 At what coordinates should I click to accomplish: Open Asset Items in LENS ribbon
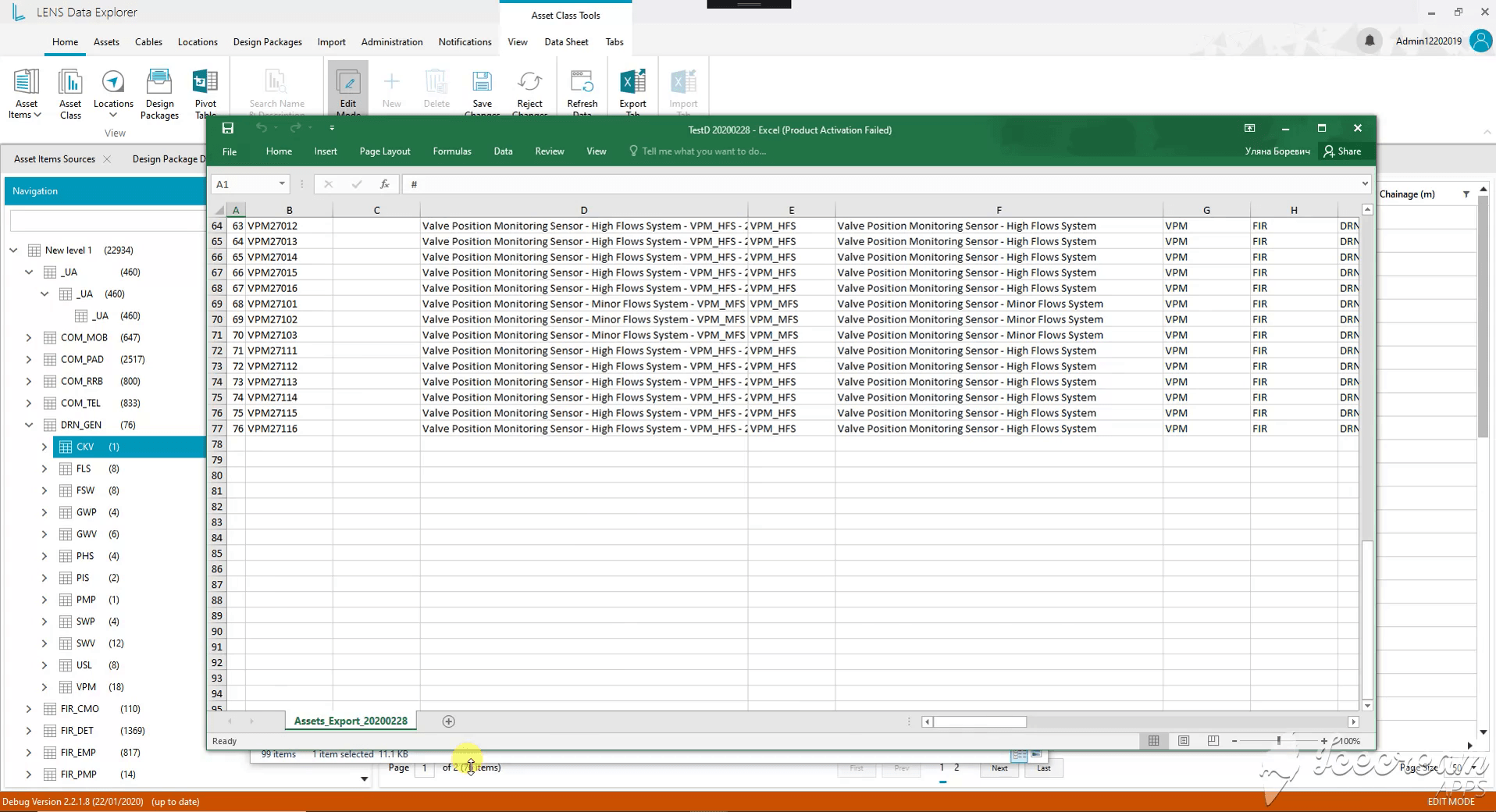point(26,94)
